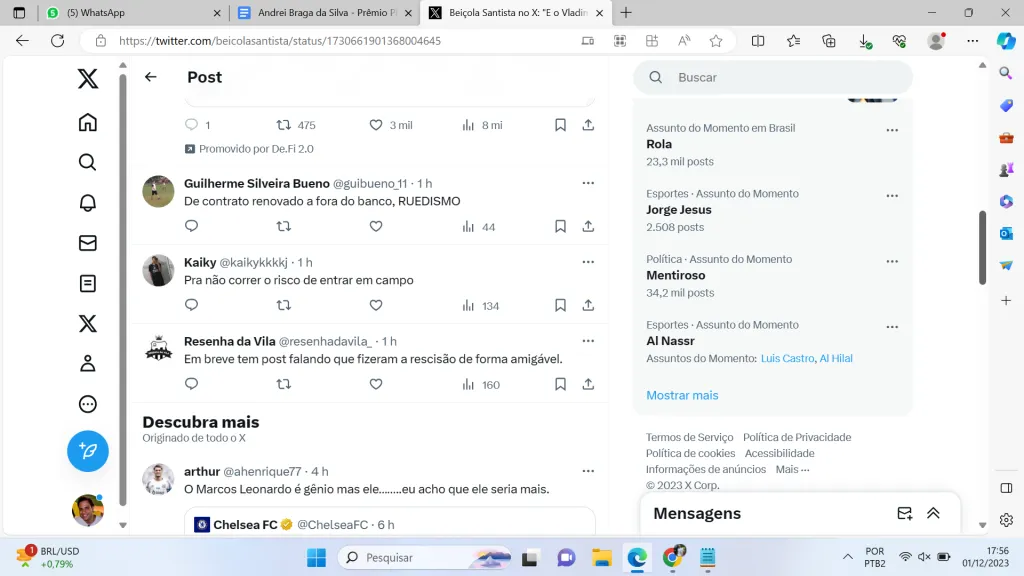Open Messages envelope icon in sidebar
This screenshot has width=1024, height=576.
point(88,243)
